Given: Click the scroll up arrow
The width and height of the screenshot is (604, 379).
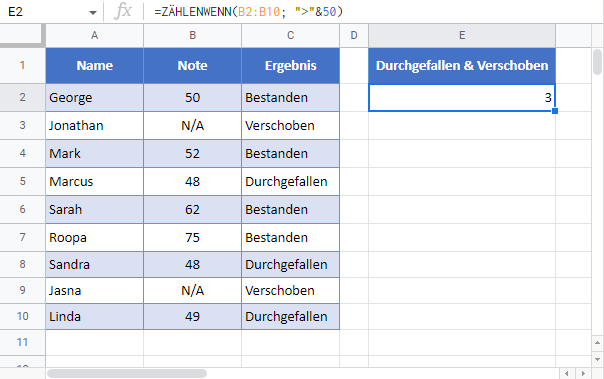Looking at the screenshot, I should tap(597, 342).
